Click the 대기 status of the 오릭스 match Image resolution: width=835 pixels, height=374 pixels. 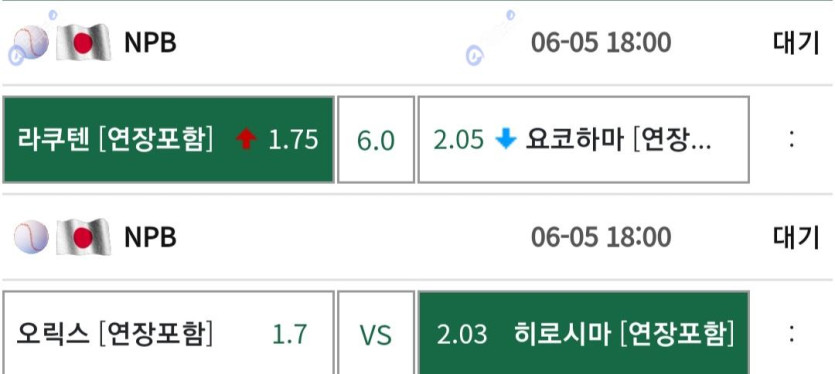click(796, 237)
